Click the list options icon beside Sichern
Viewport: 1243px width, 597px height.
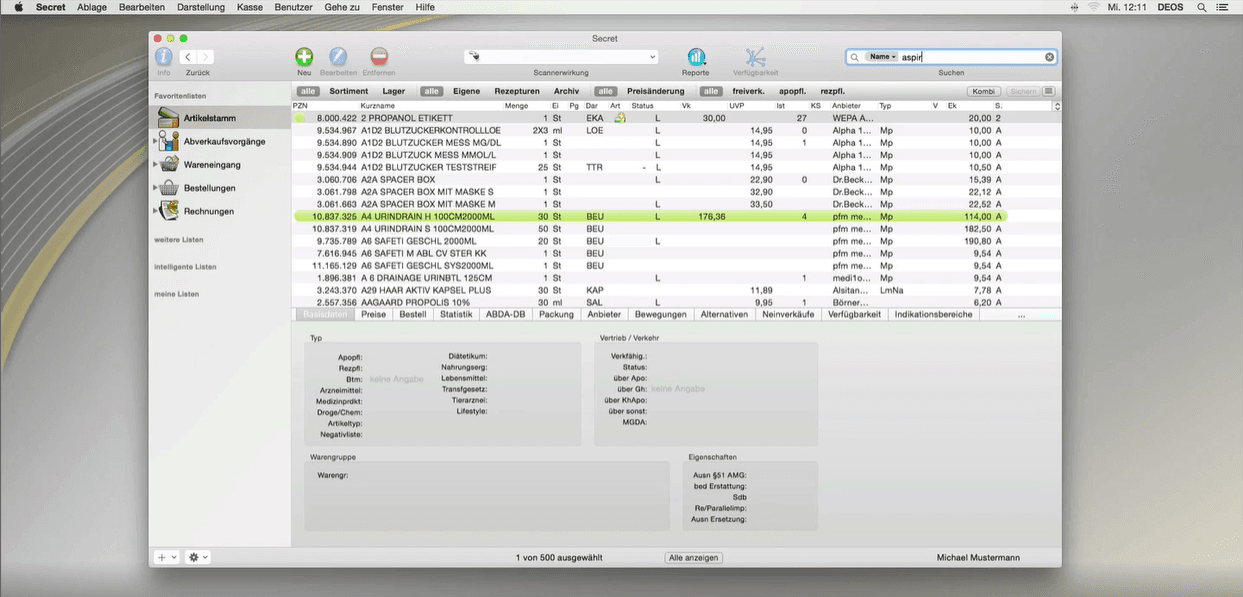(x=1048, y=91)
